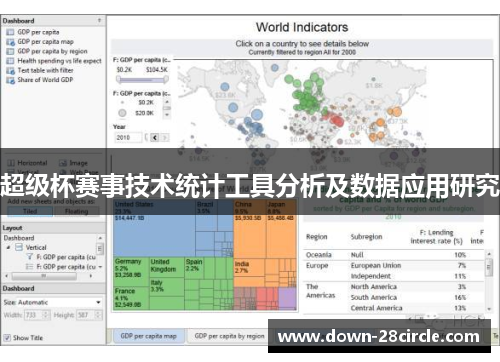Click the right handle of GDP slider
This screenshot has height=362, width=500.
[166, 79]
